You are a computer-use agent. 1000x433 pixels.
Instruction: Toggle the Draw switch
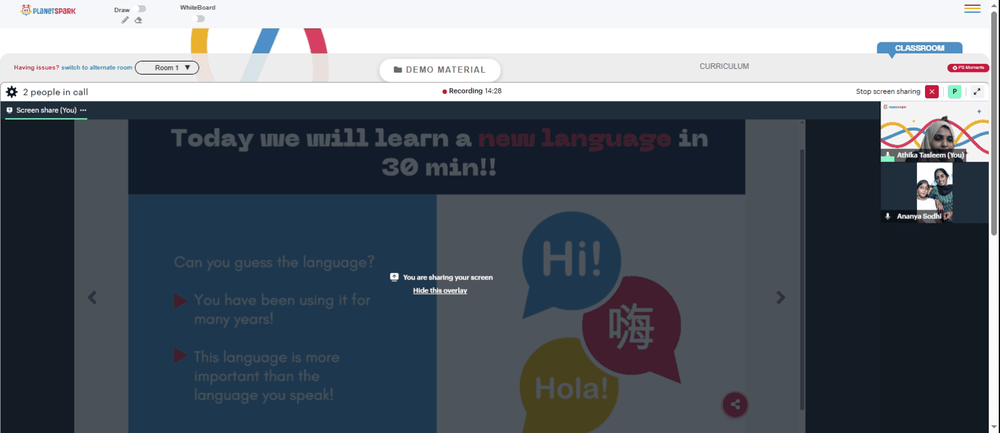141,9
